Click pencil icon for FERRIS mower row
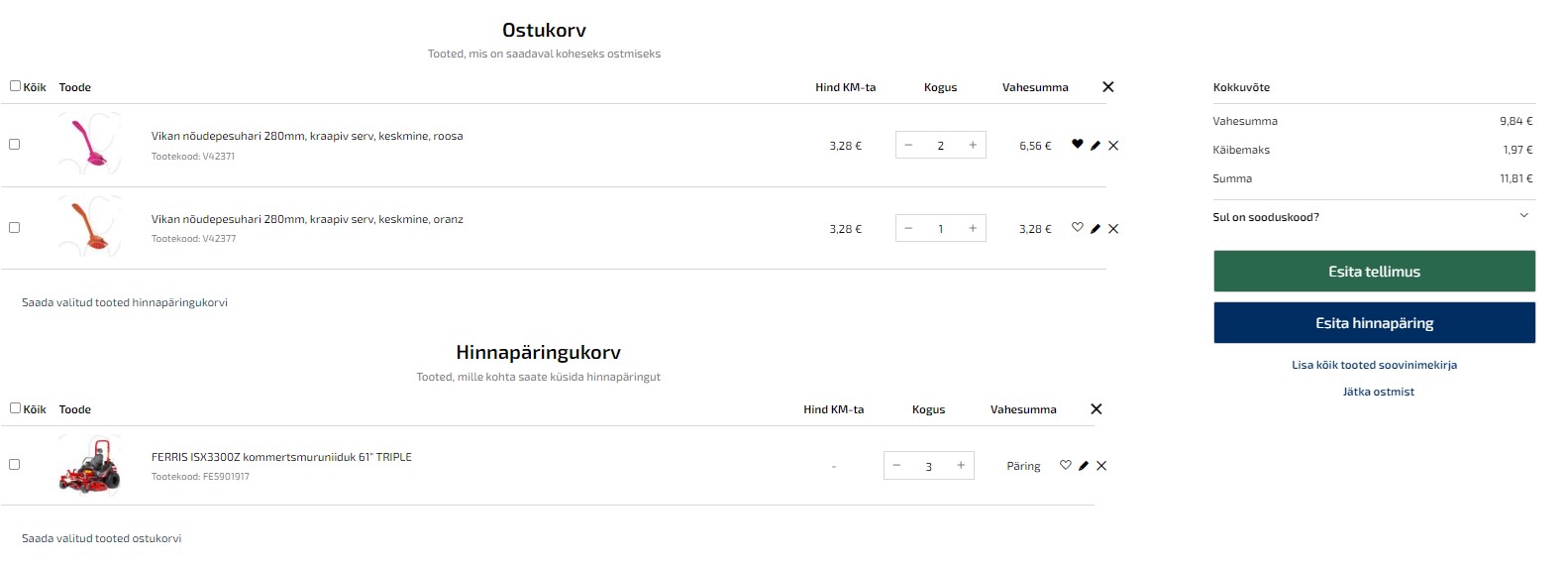 [x=1084, y=466]
